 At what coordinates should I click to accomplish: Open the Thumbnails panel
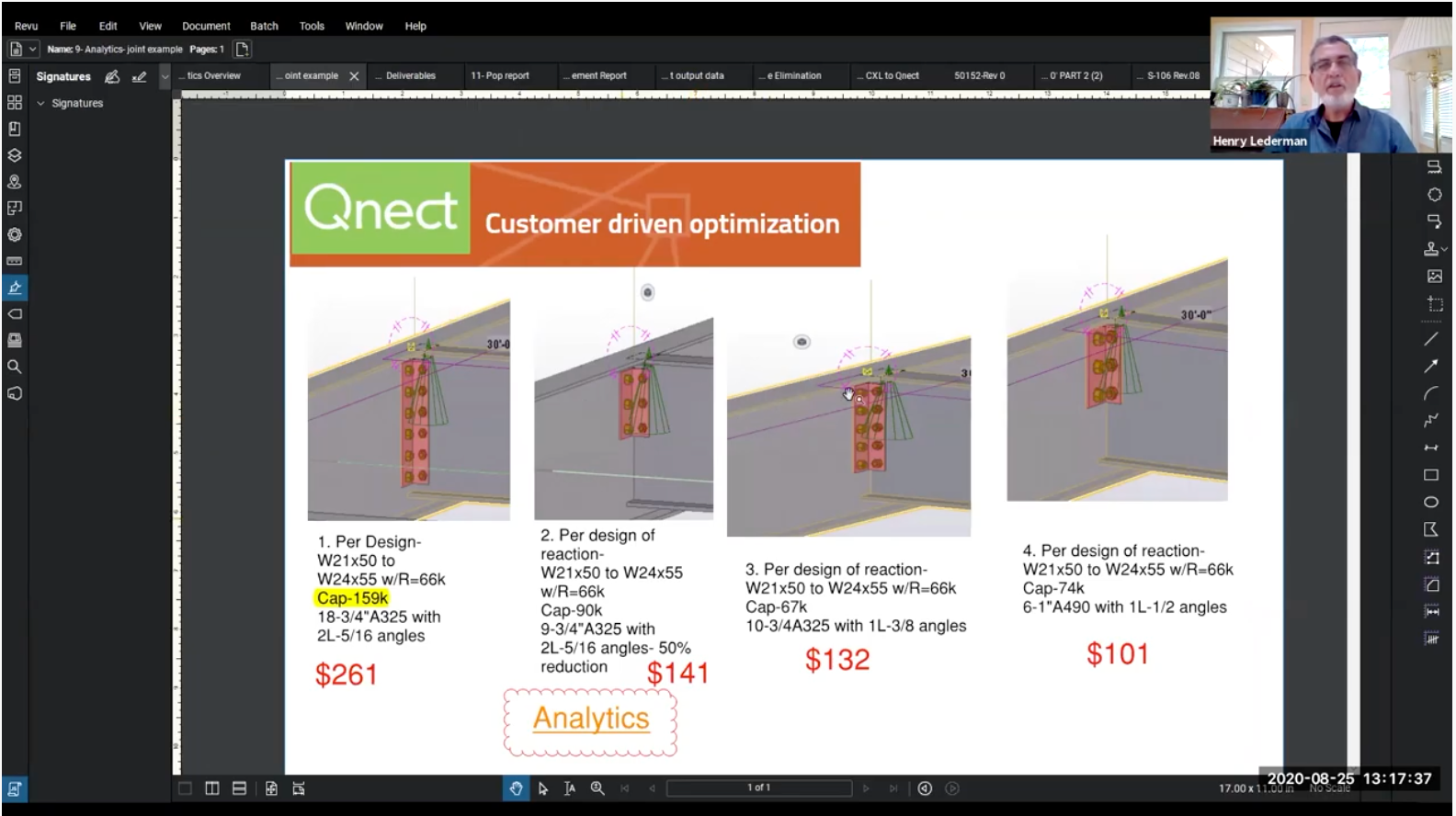(15, 102)
